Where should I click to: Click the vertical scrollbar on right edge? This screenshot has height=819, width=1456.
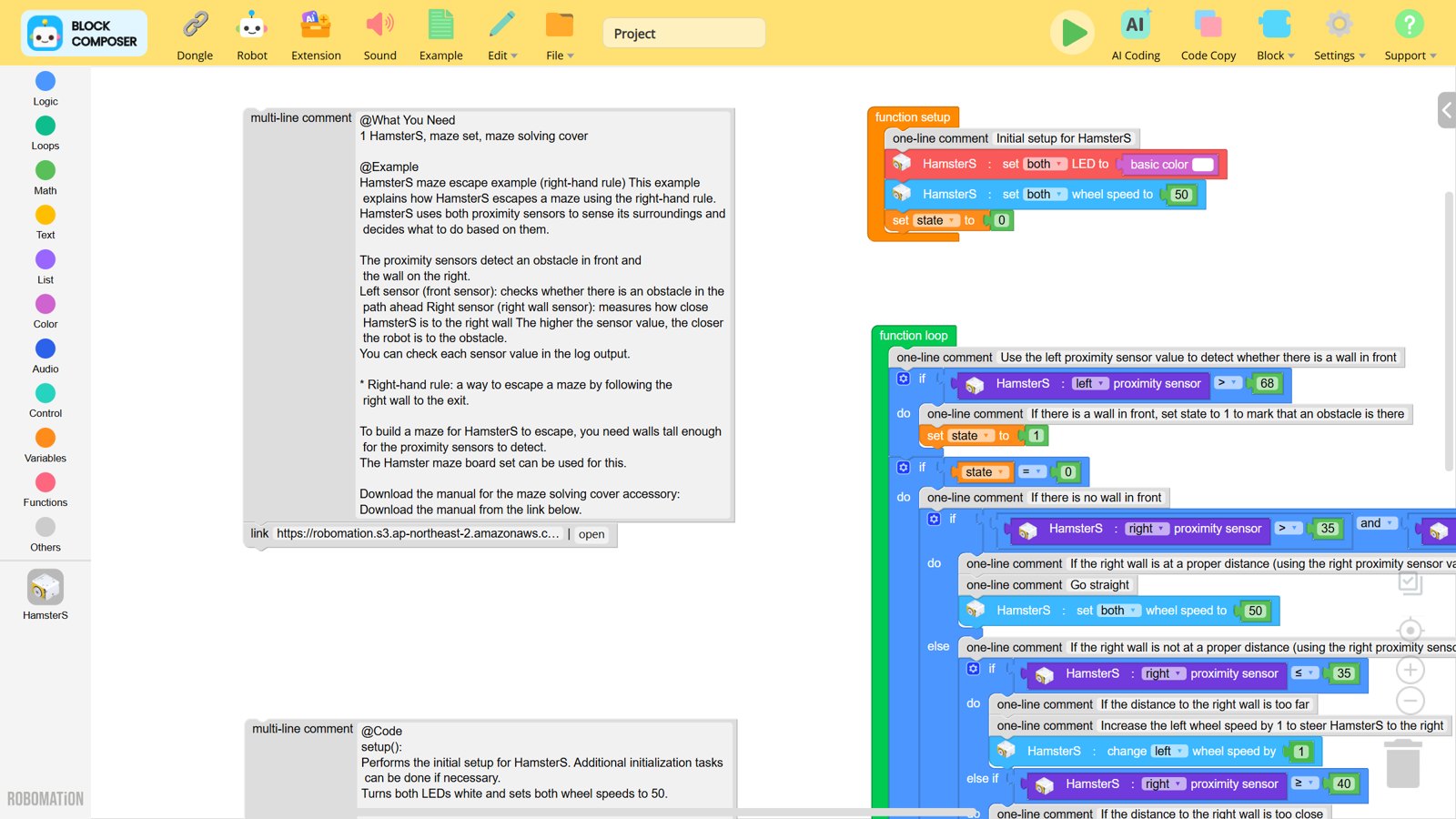point(1449,331)
